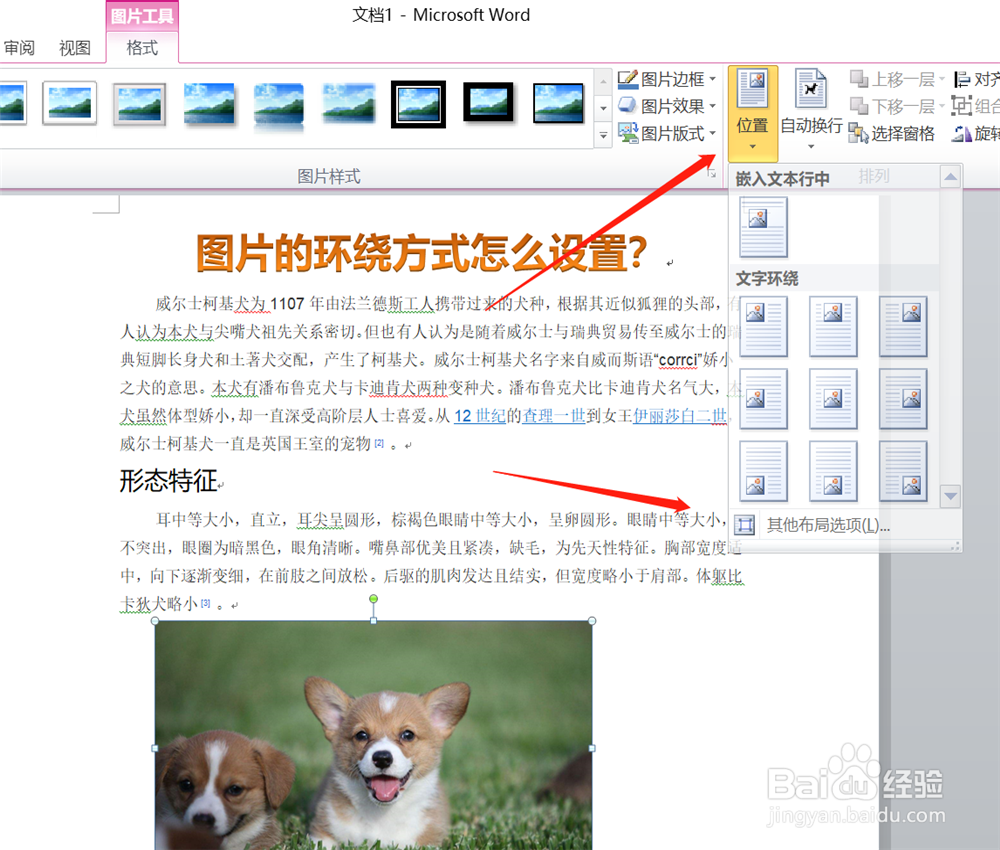Open the 自动换行 wrap text dropdown

811,112
